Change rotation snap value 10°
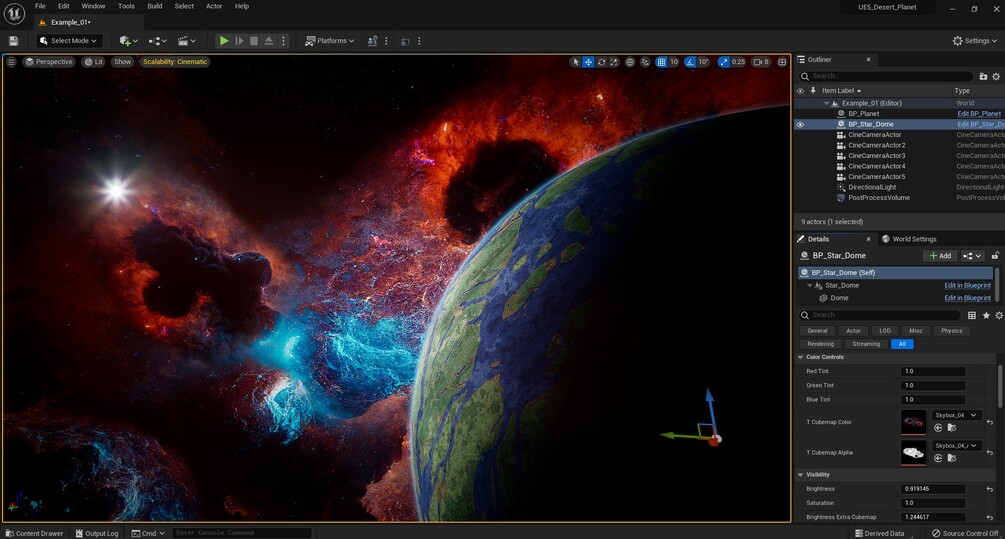 pyautogui.click(x=704, y=62)
